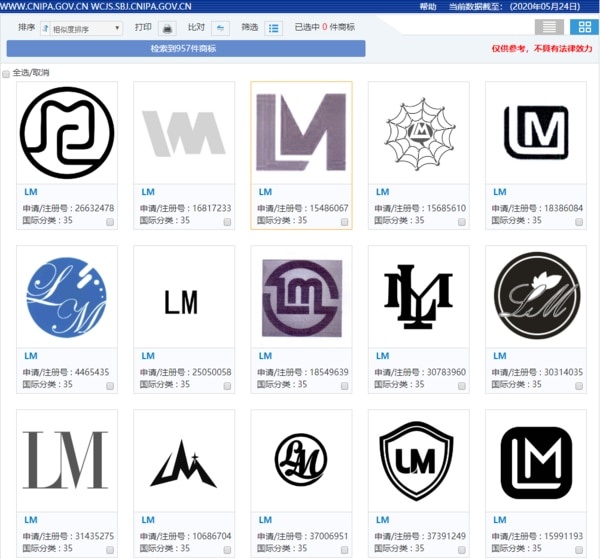Open black boxed LM logo of trademark 18386084
The height and width of the screenshot is (559, 600).
[536, 132]
